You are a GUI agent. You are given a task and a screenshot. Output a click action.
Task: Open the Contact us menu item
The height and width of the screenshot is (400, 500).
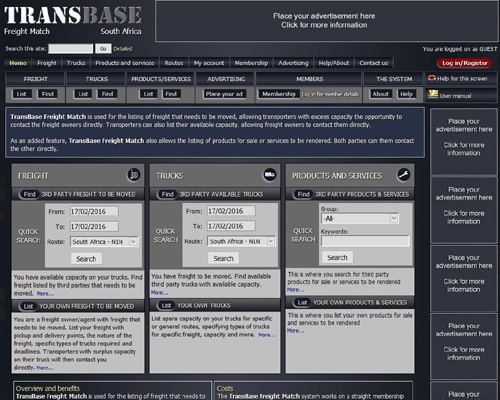374,63
